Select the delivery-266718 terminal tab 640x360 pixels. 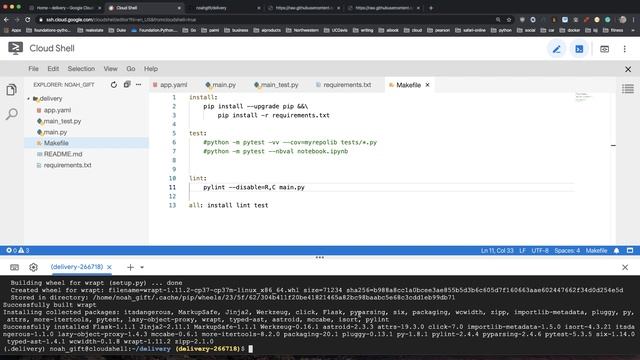click(77, 267)
